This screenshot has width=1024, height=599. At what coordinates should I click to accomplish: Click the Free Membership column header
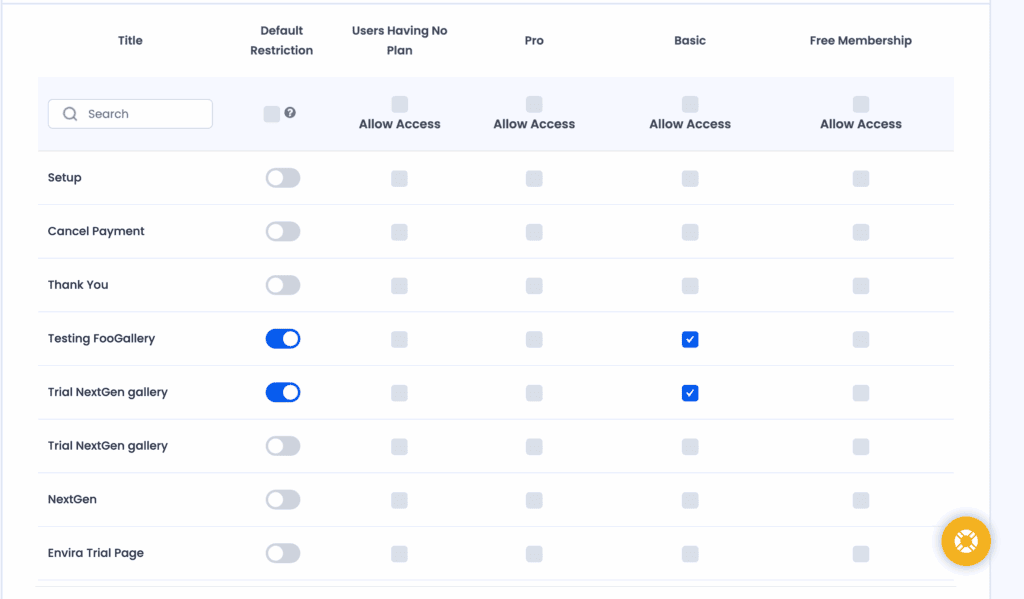point(861,40)
